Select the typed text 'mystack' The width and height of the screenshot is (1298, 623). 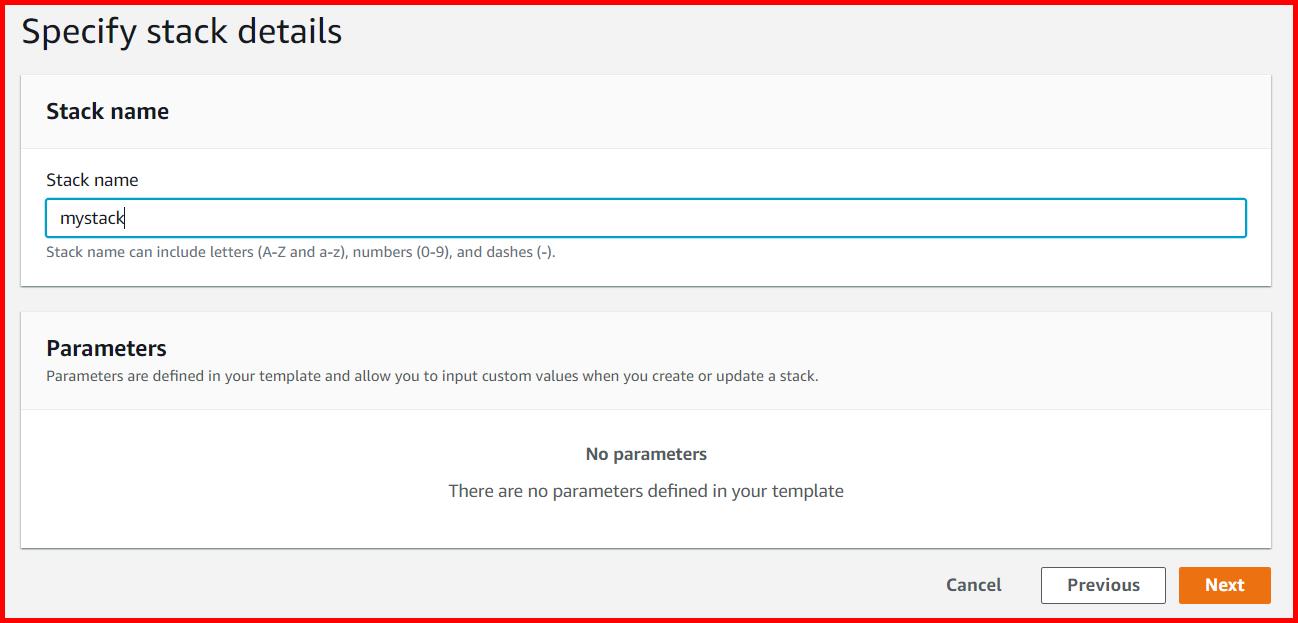[89, 217]
